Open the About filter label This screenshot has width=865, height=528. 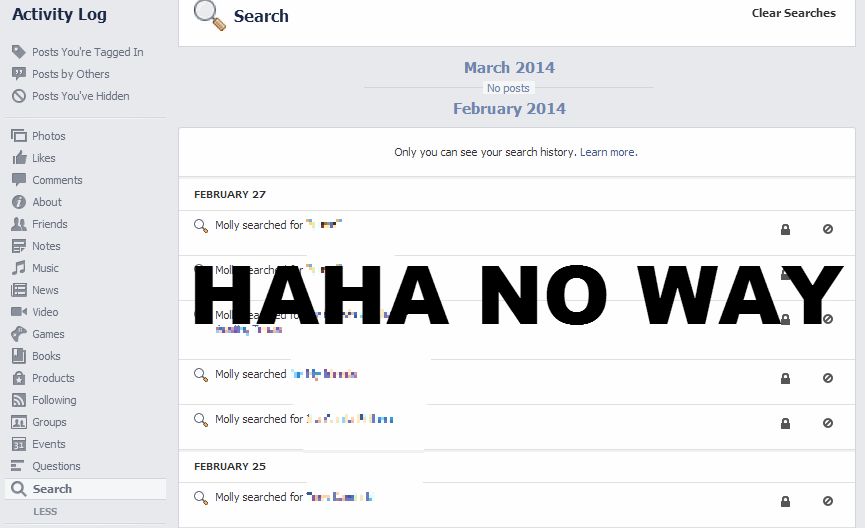coord(47,202)
